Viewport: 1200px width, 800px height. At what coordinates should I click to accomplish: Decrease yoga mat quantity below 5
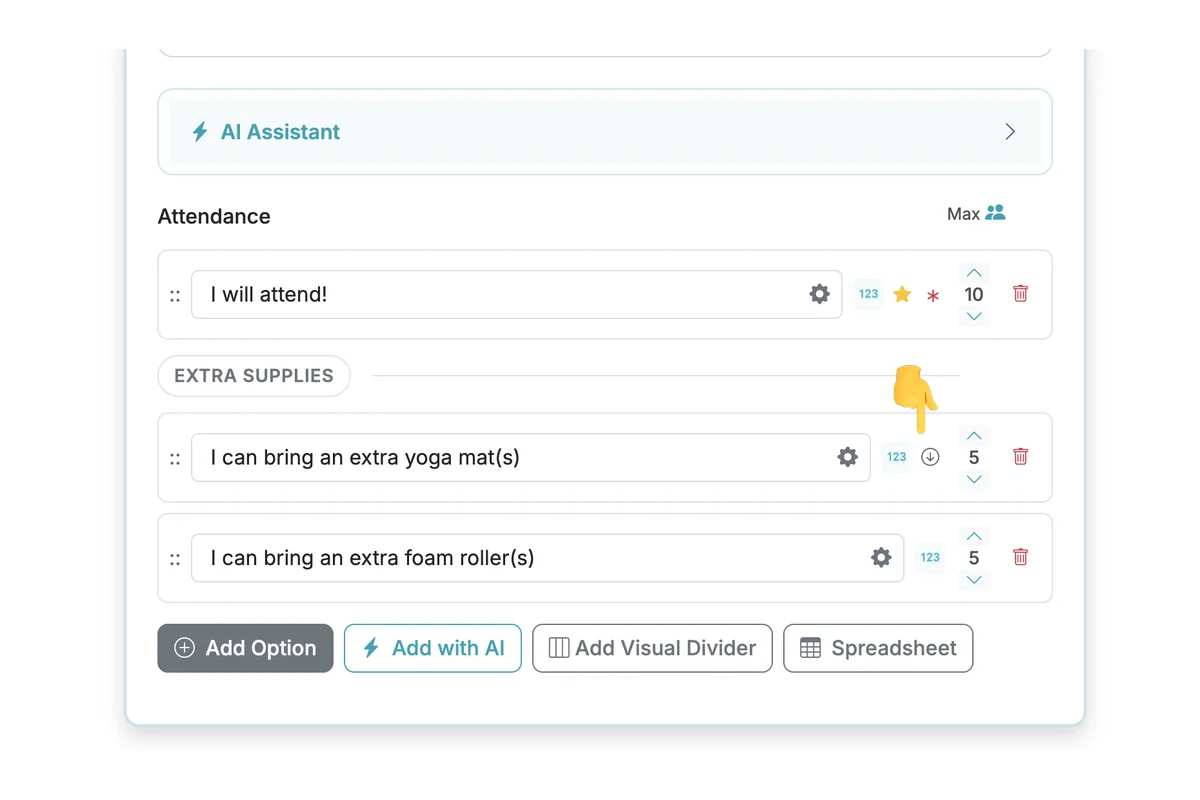(x=974, y=480)
